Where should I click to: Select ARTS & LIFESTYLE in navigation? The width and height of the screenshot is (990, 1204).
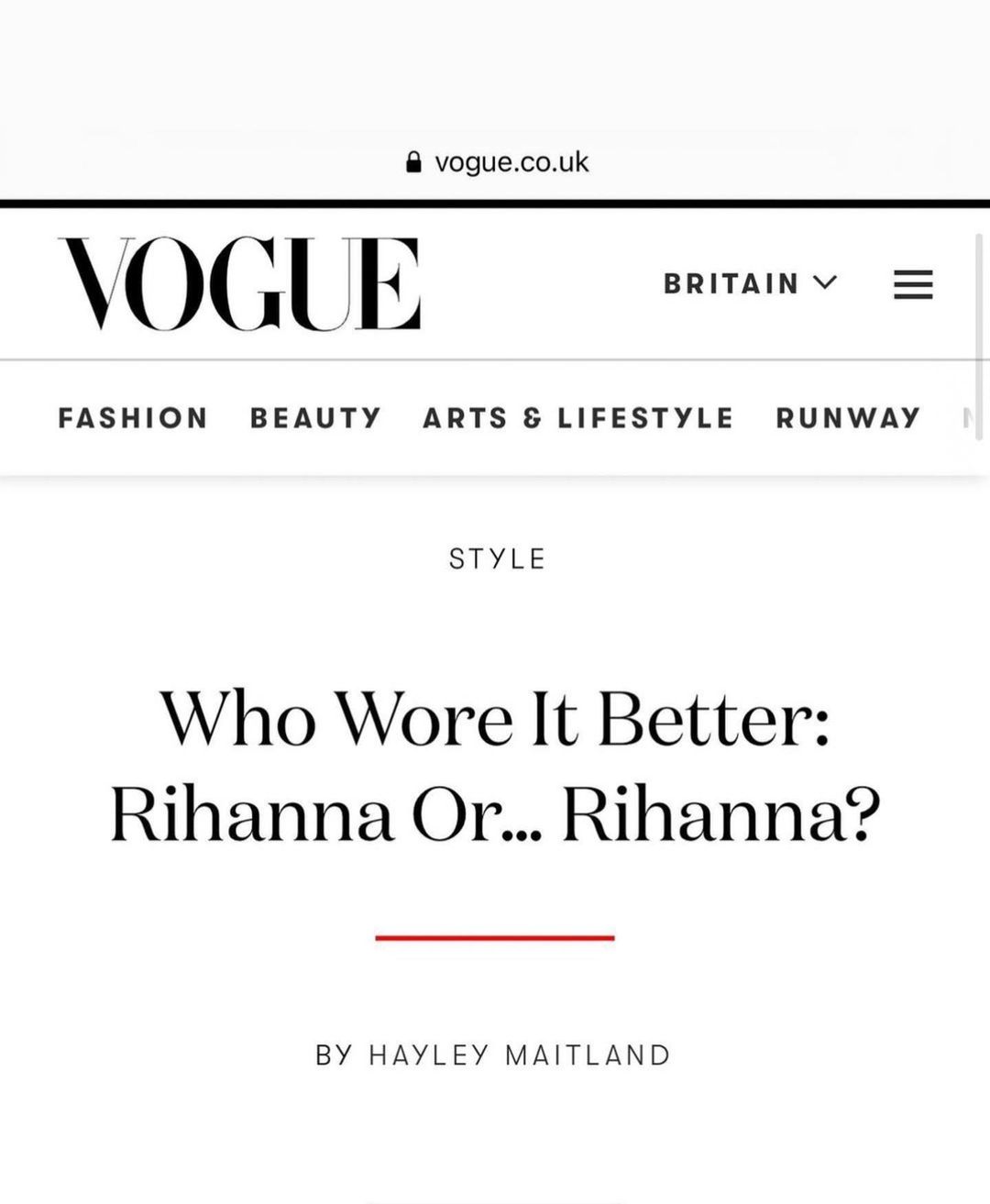point(577,418)
